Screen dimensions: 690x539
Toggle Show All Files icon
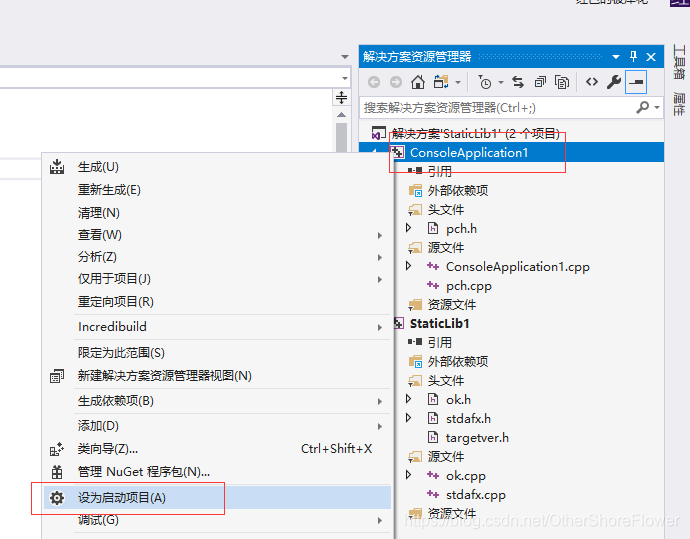(x=562, y=82)
